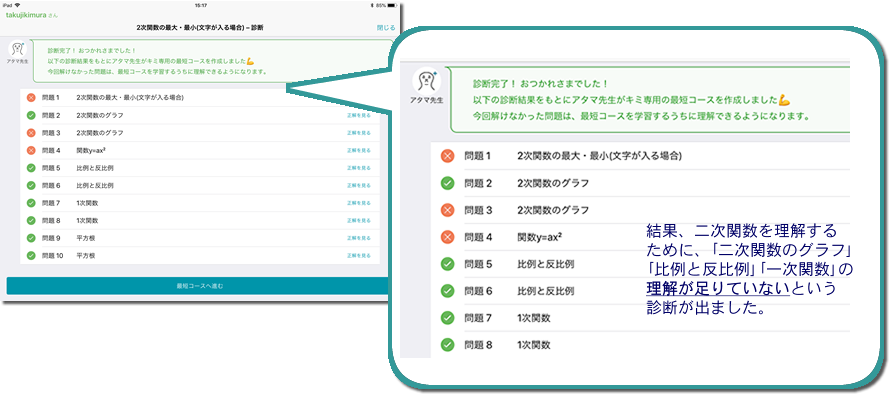Select 問題 1 label on the iPad screen

(x=51, y=98)
